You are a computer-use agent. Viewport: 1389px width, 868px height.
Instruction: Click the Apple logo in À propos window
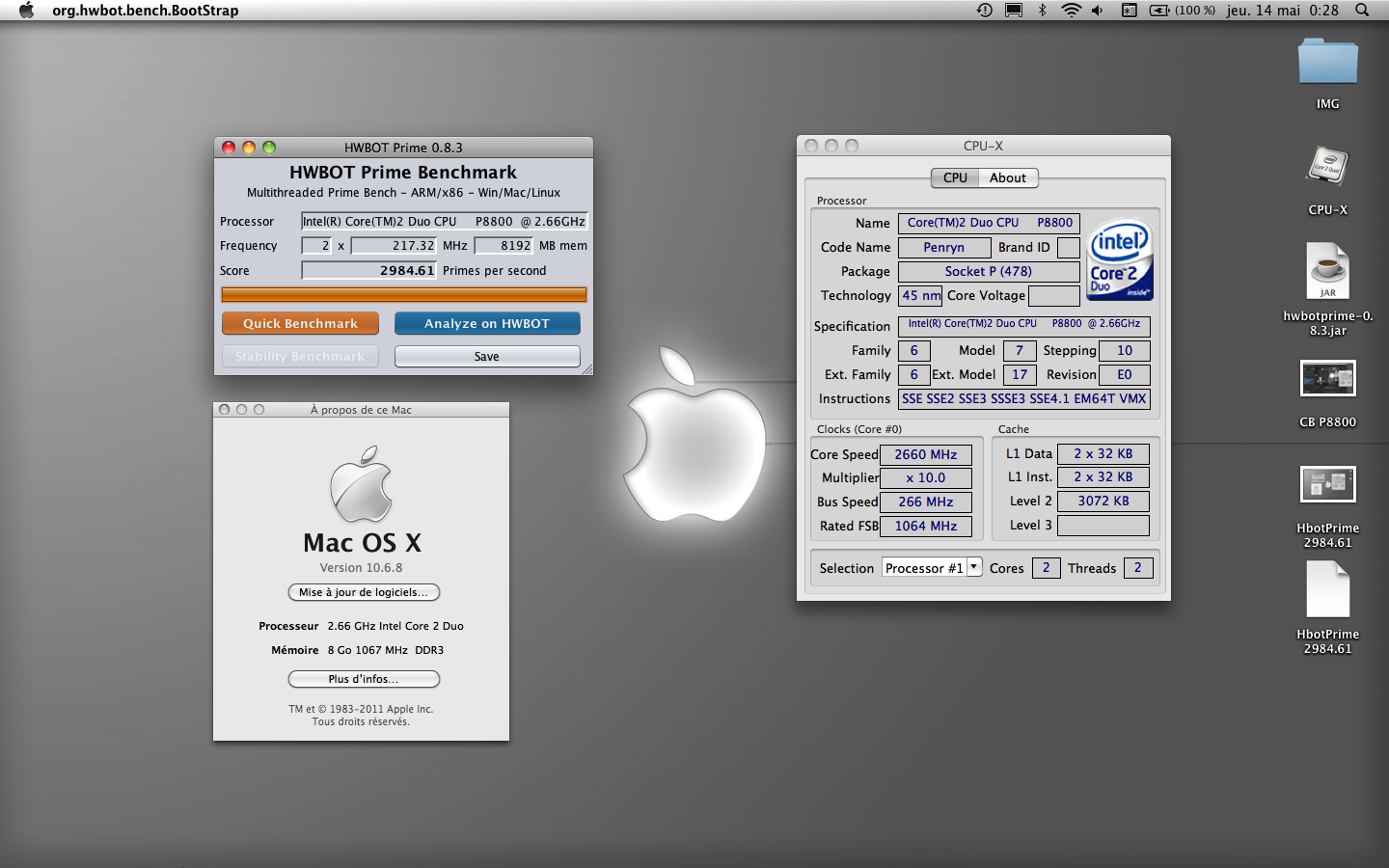tap(362, 484)
